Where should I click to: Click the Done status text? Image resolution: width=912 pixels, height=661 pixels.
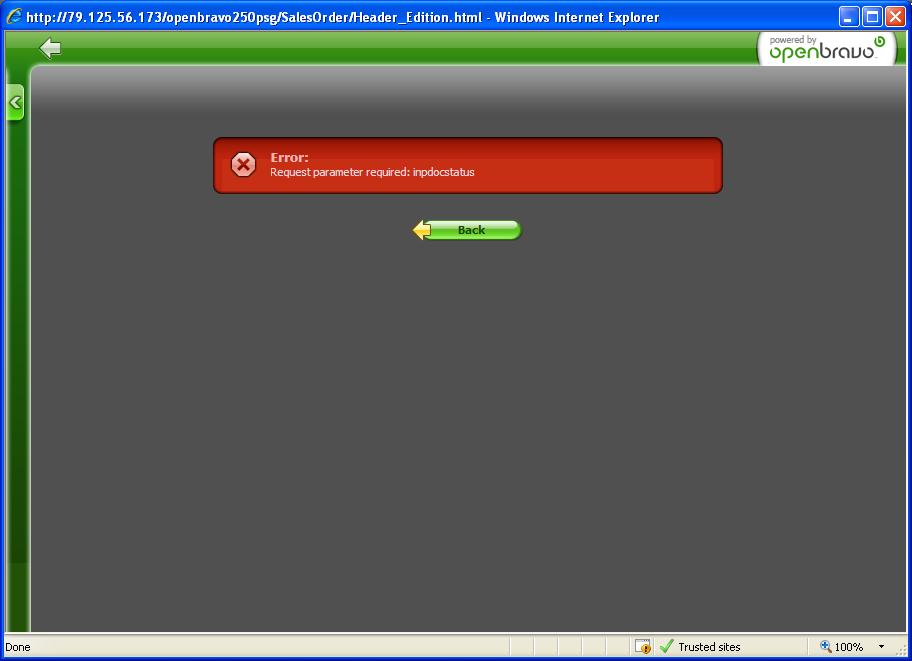[x=17, y=647]
